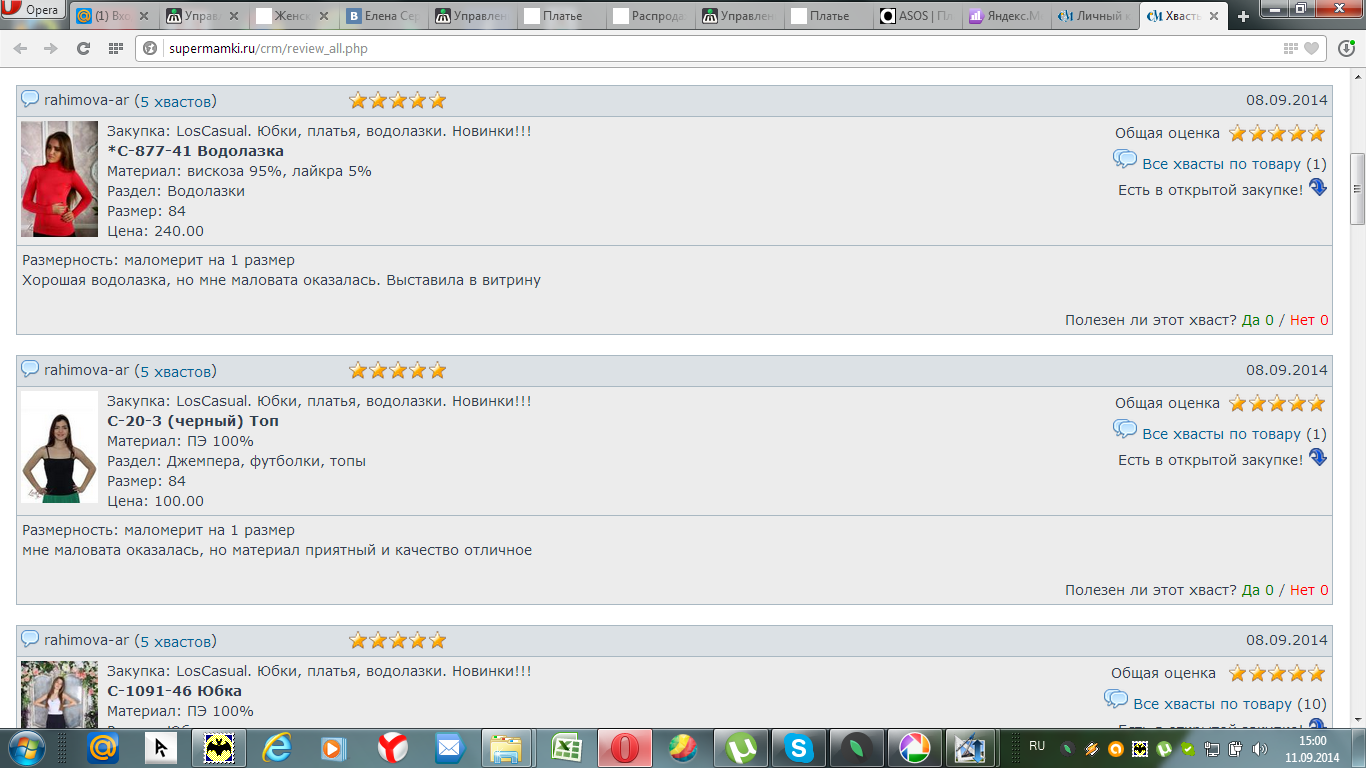The height and width of the screenshot is (768, 1366).
Task: Click the chat bubbles icon for С-20-3 Топ
Action: [1125, 430]
